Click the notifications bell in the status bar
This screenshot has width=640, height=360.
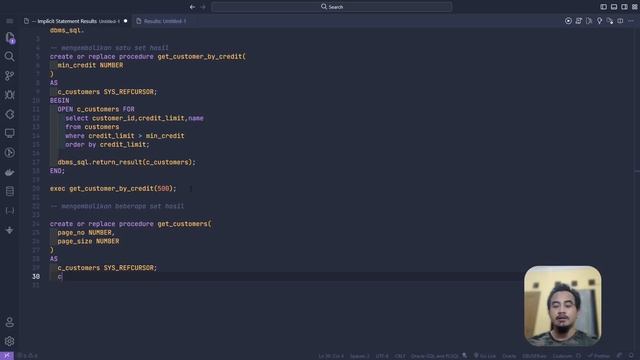pos(631,356)
